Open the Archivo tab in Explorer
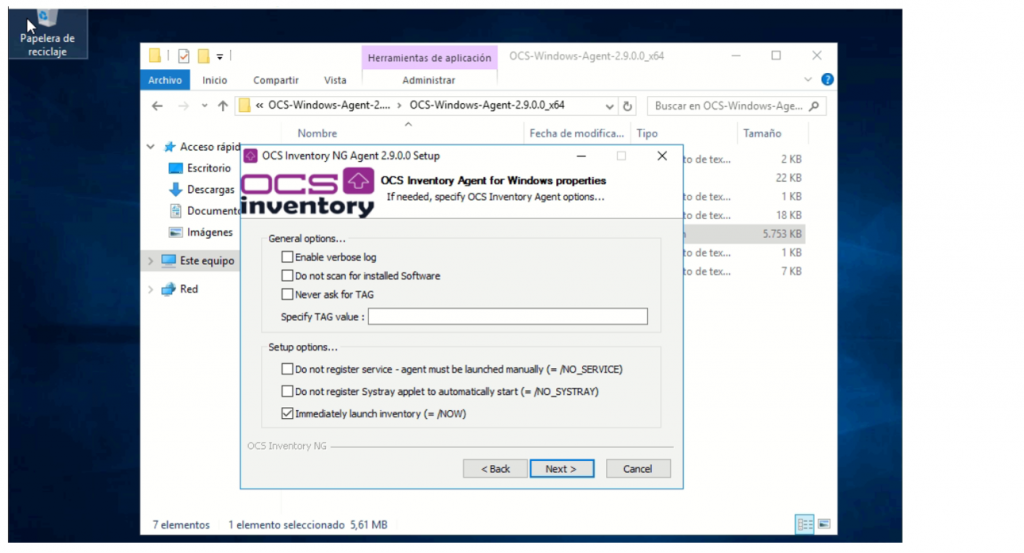The height and width of the screenshot is (553, 1024). (165, 80)
